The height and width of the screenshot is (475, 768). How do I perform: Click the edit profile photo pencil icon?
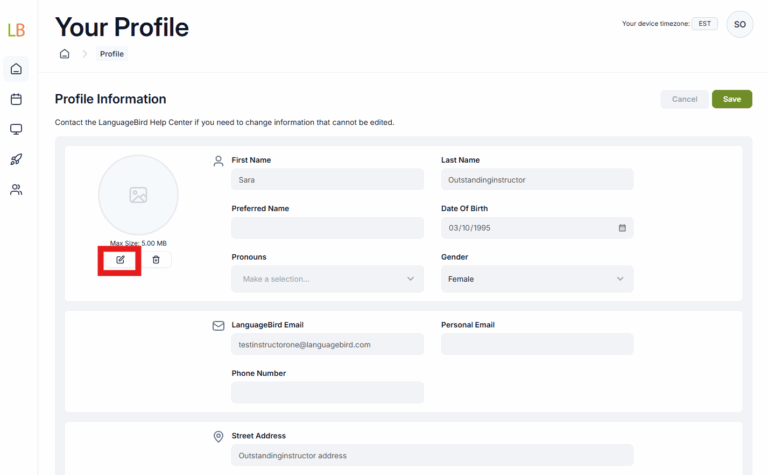(120, 260)
